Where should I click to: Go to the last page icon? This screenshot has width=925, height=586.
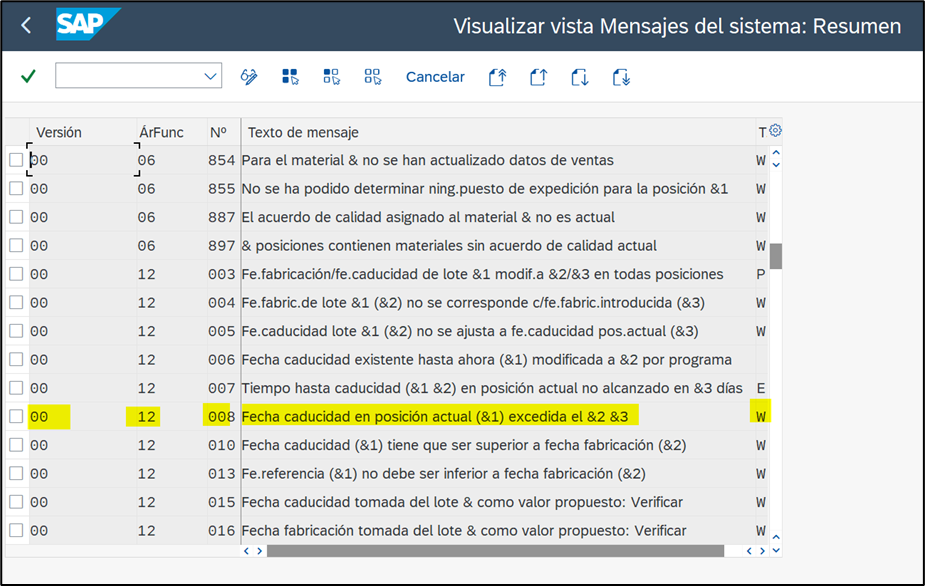(621, 77)
